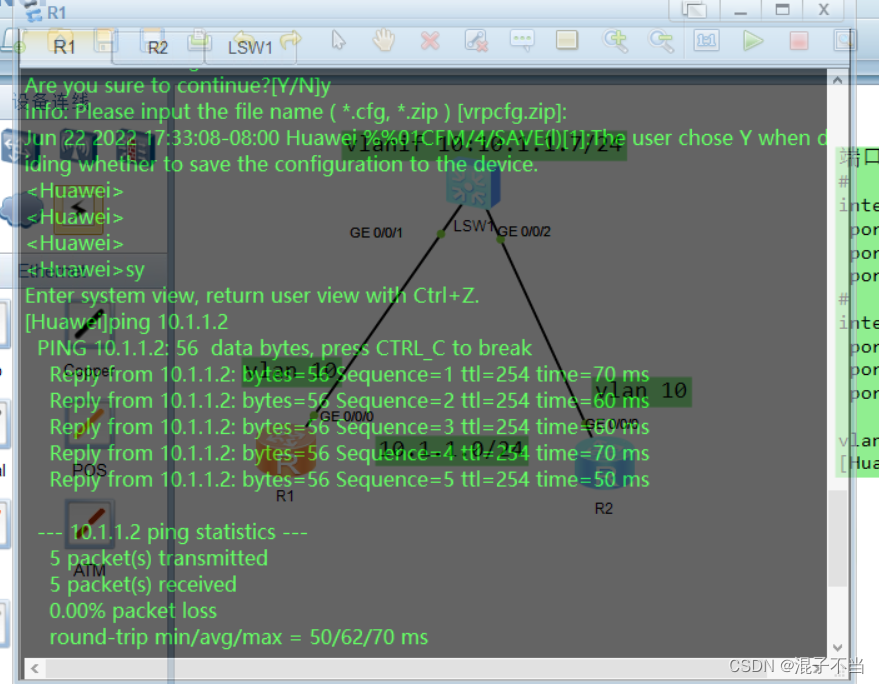The height and width of the screenshot is (684, 879).
Task: Click the horizontal scrollbar left arrow
Action: [35, 668]
